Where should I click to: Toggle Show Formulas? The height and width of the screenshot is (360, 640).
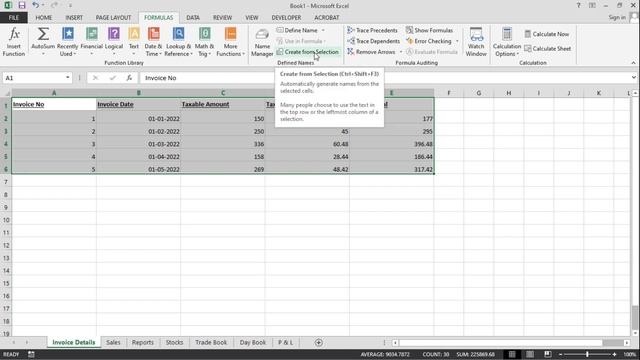pyautogui.click(x=429, y=30)
